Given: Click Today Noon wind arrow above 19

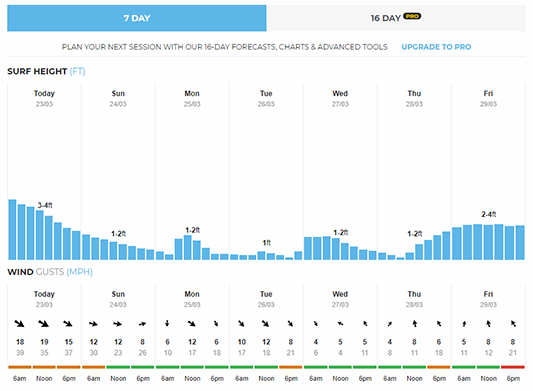Looking at the screenshot, I should click(44, 323).
